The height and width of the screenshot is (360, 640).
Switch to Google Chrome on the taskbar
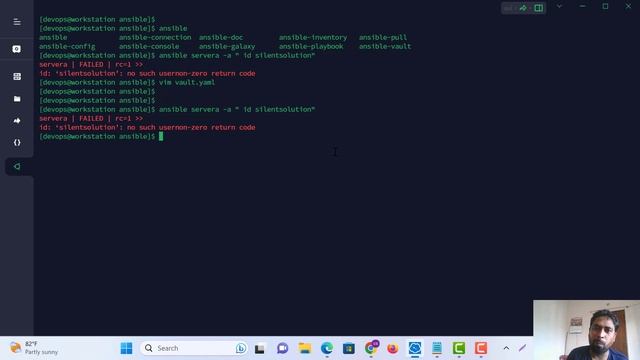click(x=371, y=348)
